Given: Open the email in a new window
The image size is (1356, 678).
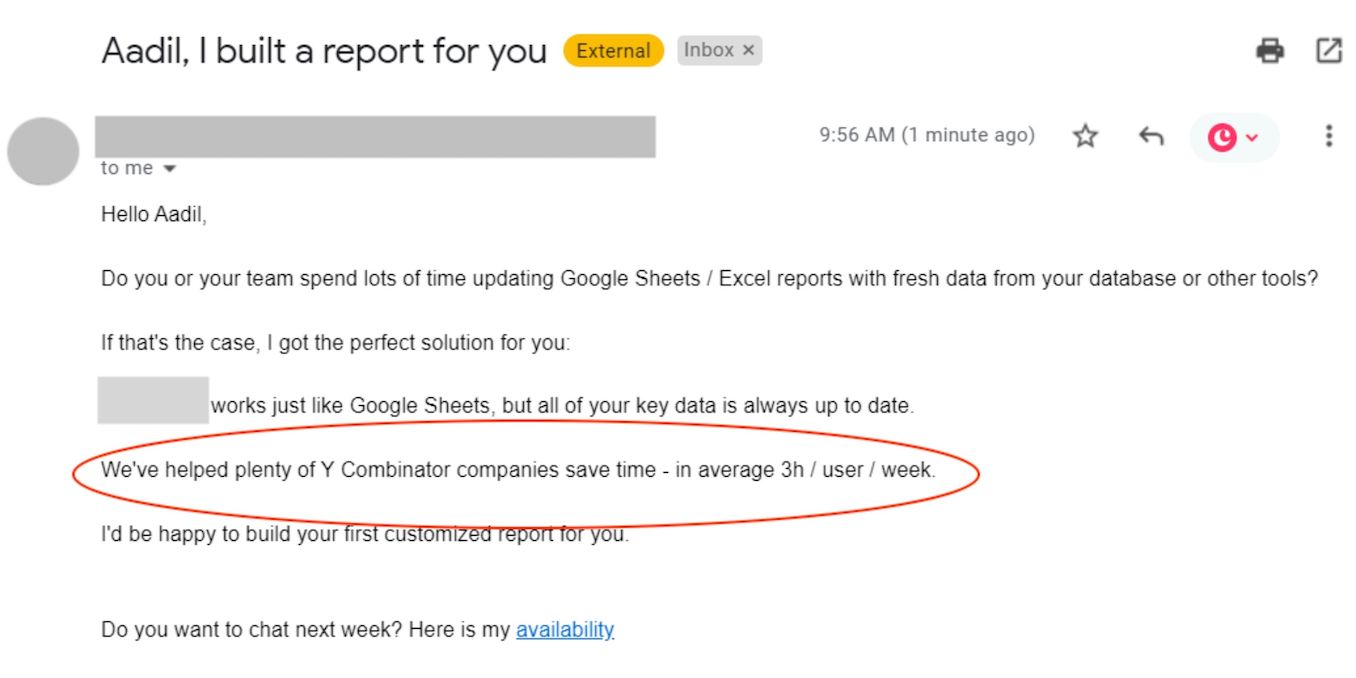Looking at the screenshot, I should tap(1328, 50).
